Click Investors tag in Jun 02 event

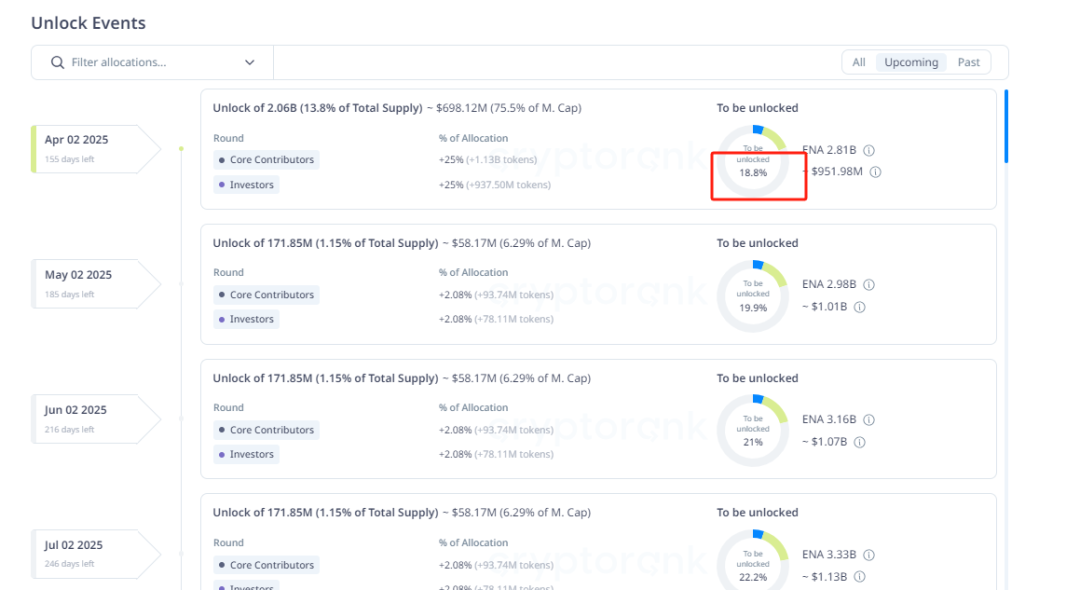click(x=246, y=454)
